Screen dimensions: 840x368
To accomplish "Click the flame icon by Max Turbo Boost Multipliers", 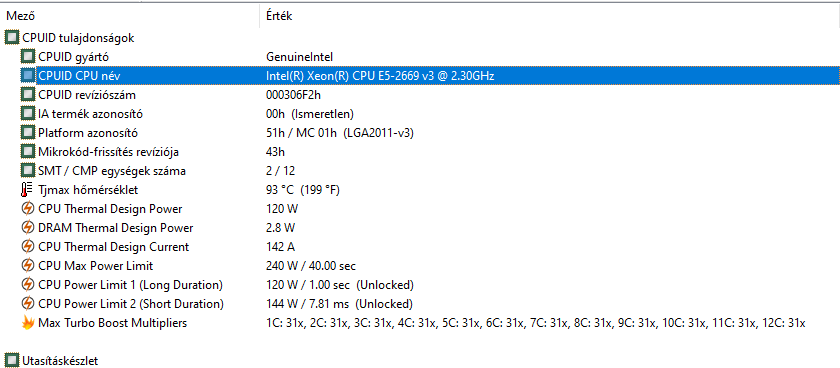I will (x=28, y=323).
